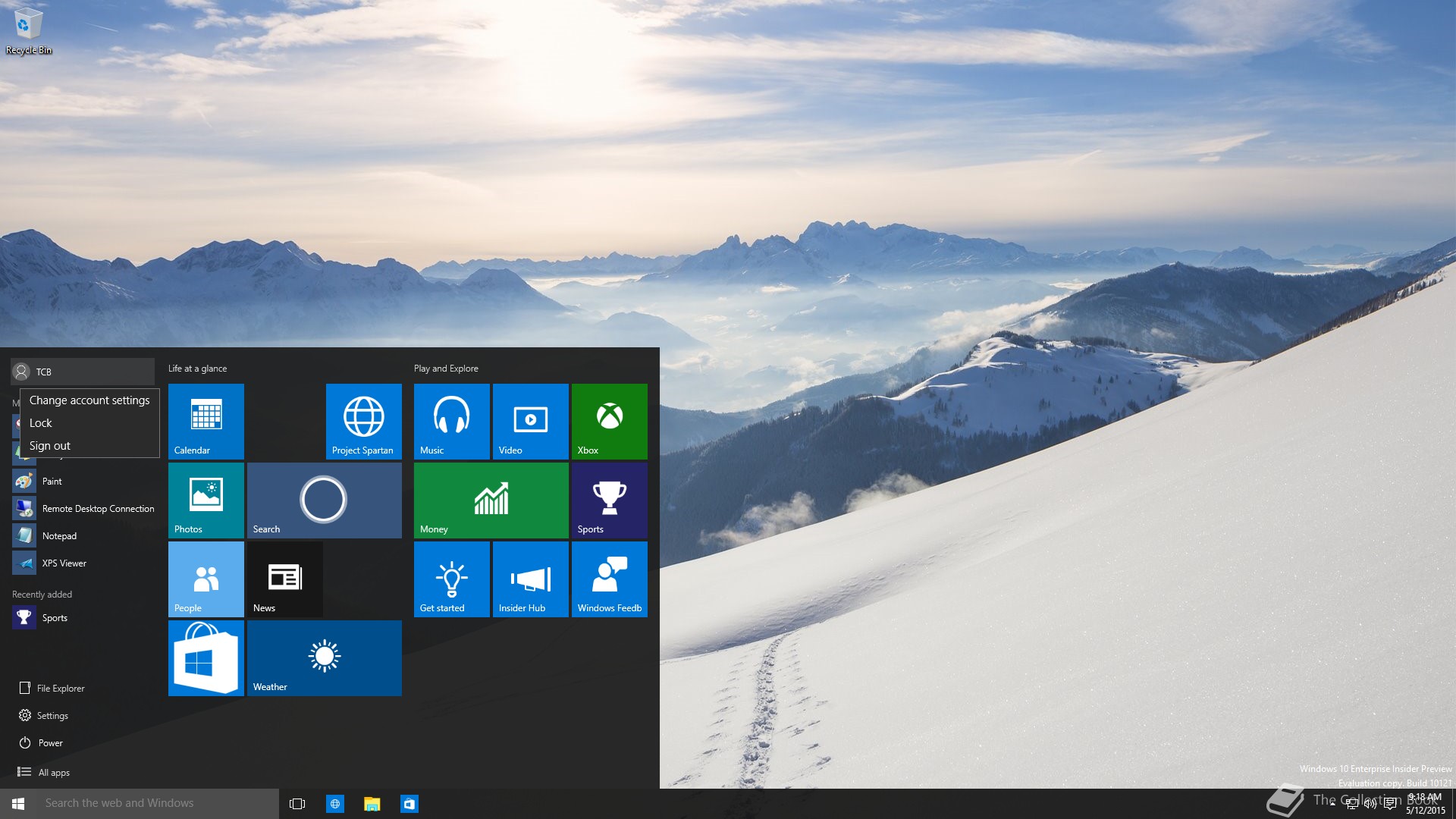The height and width of the screenshot is (819, 1456).
Task: Click the Search the web and Windows box
Action: [x=158, y=803]
